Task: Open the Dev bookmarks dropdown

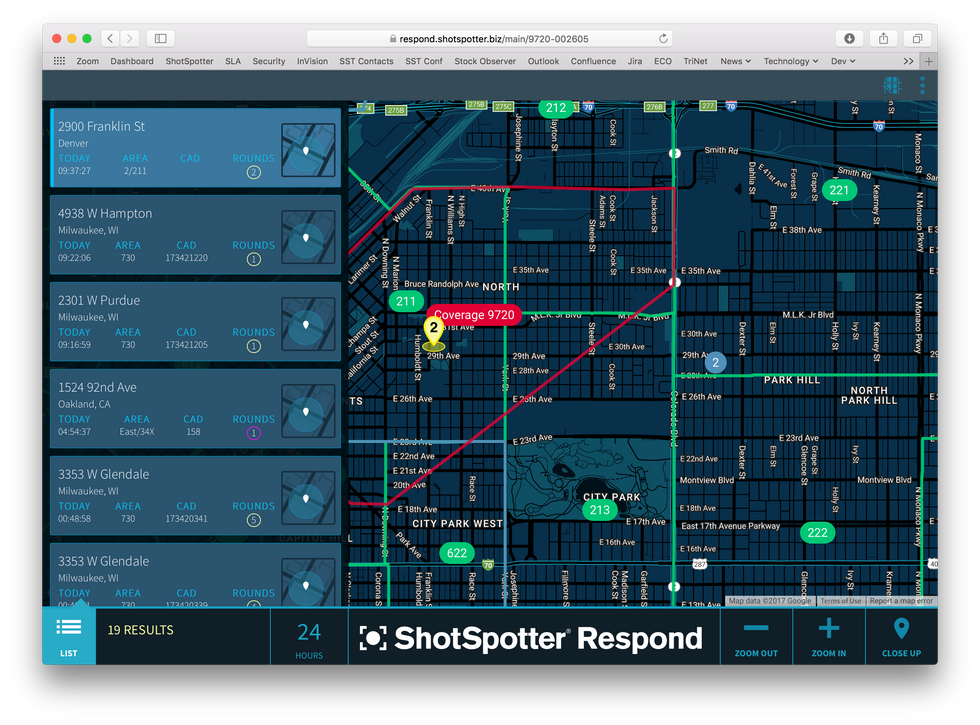Action: tap(842, 61)
